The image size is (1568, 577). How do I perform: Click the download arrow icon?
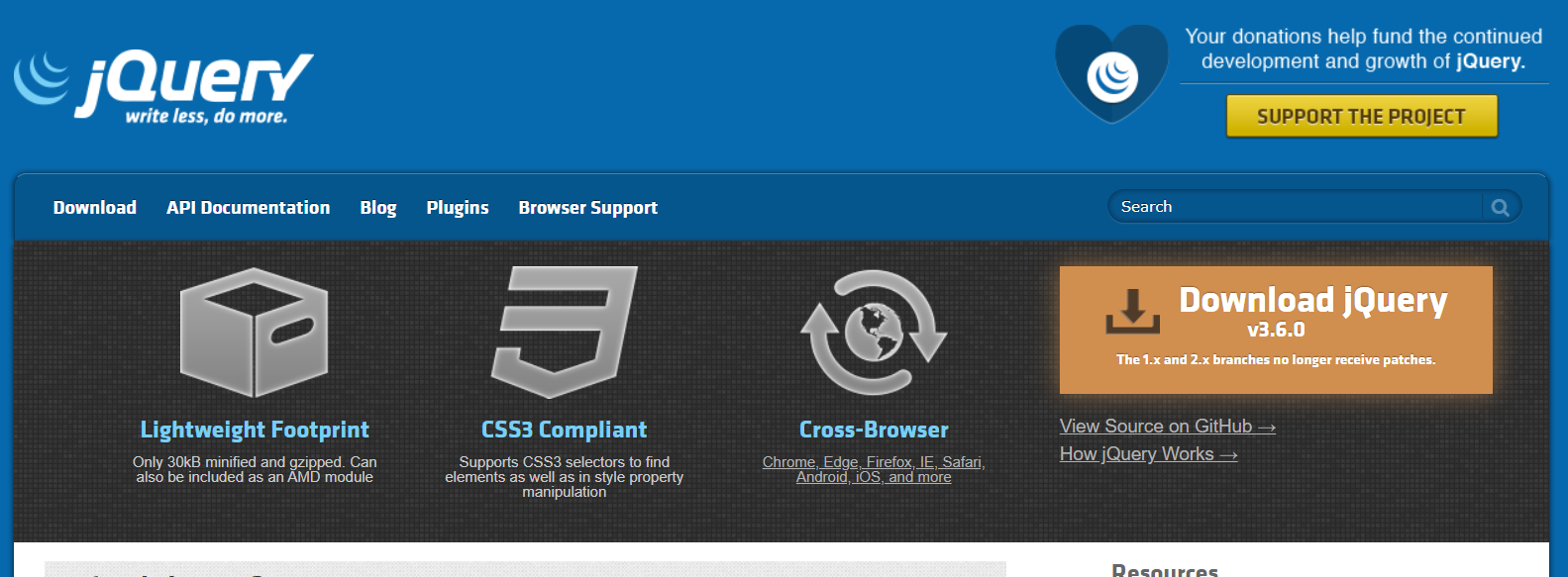coord(1132,311)
